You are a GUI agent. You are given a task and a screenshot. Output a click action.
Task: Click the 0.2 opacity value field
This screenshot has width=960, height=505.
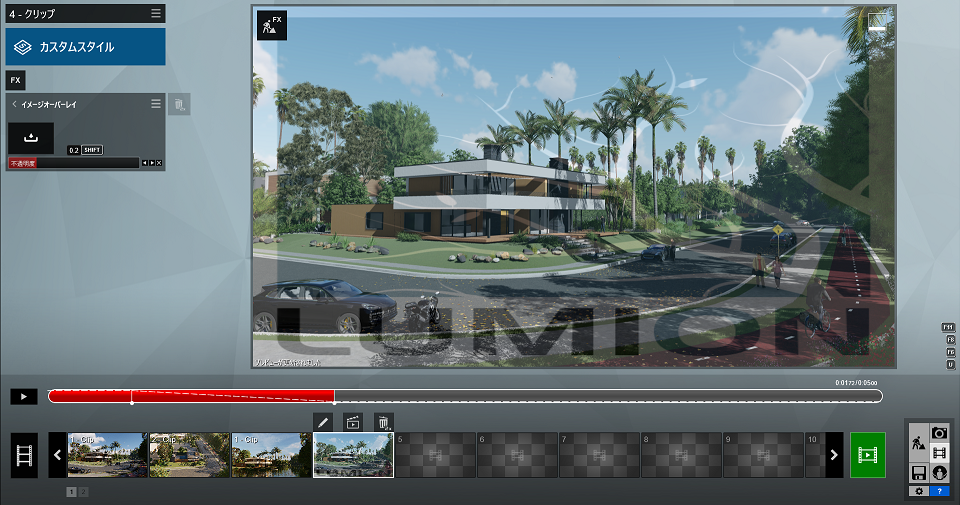tap(73, 150)
